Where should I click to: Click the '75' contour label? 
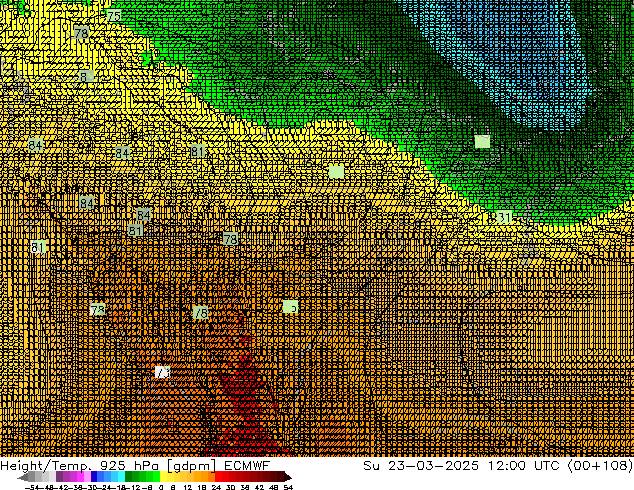114,16
